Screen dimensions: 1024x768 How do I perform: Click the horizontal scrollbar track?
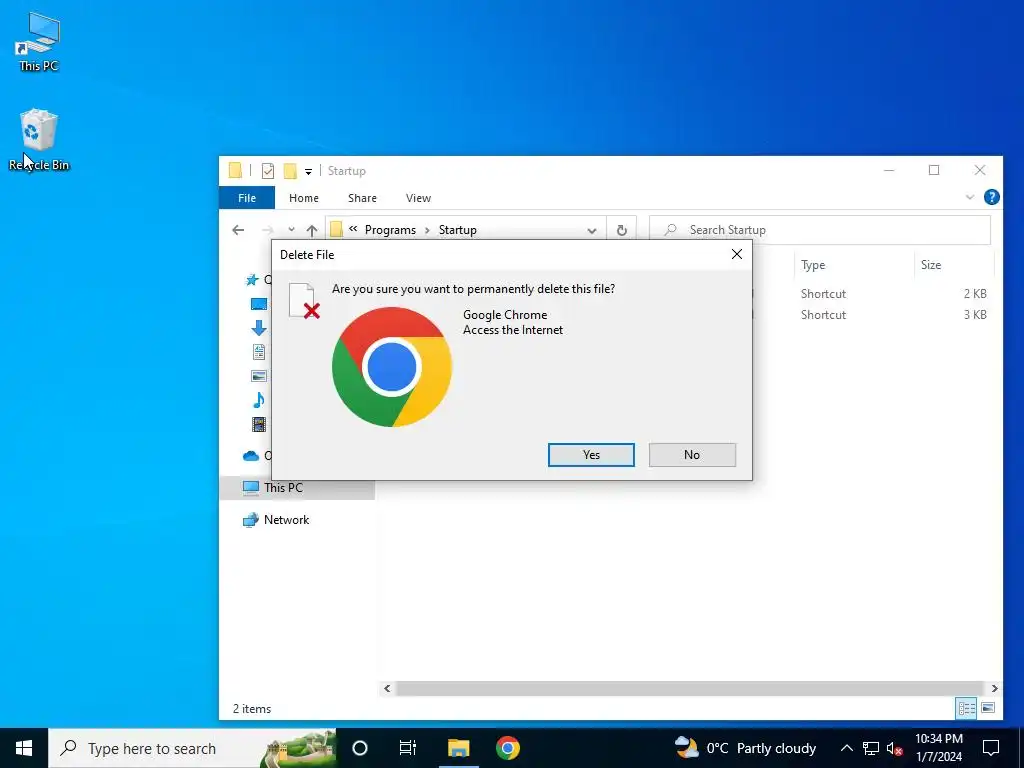coord(690,688)
